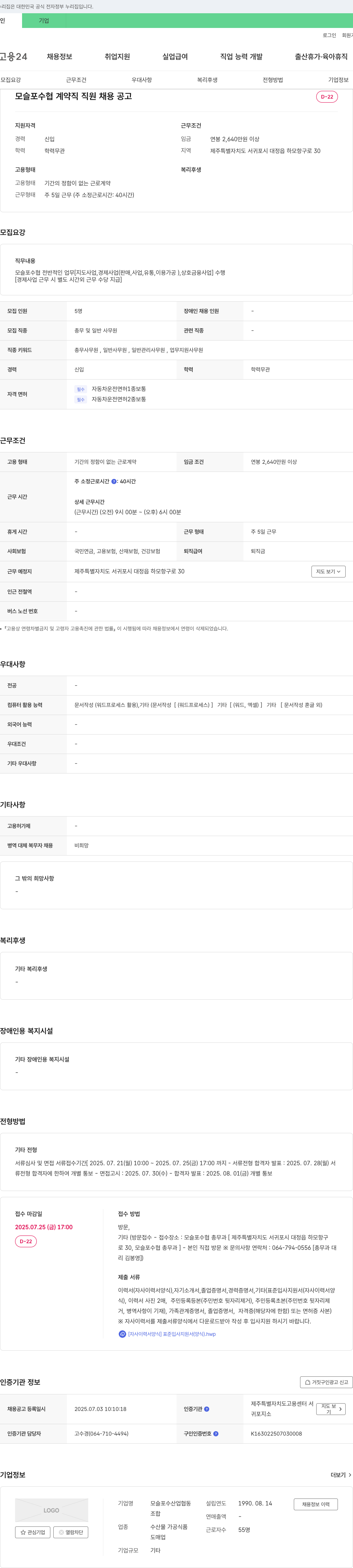The height and width of the screenshot is (1568, 353).
Task: Switch to the 기업 tab
Action: click(x=44, y=21)
